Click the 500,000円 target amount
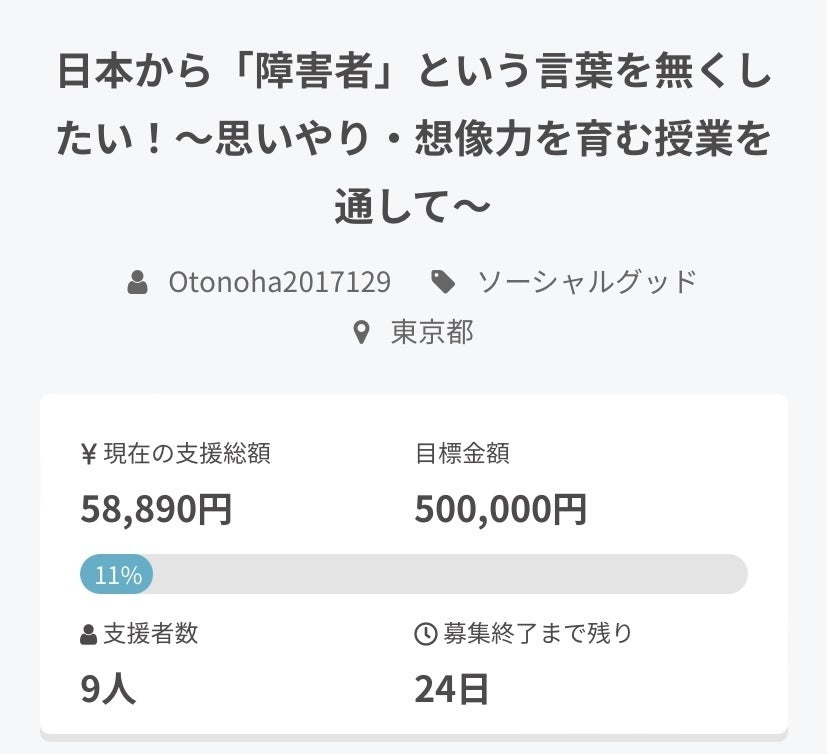This screenshot has height=754, width=827. point(500,510)
